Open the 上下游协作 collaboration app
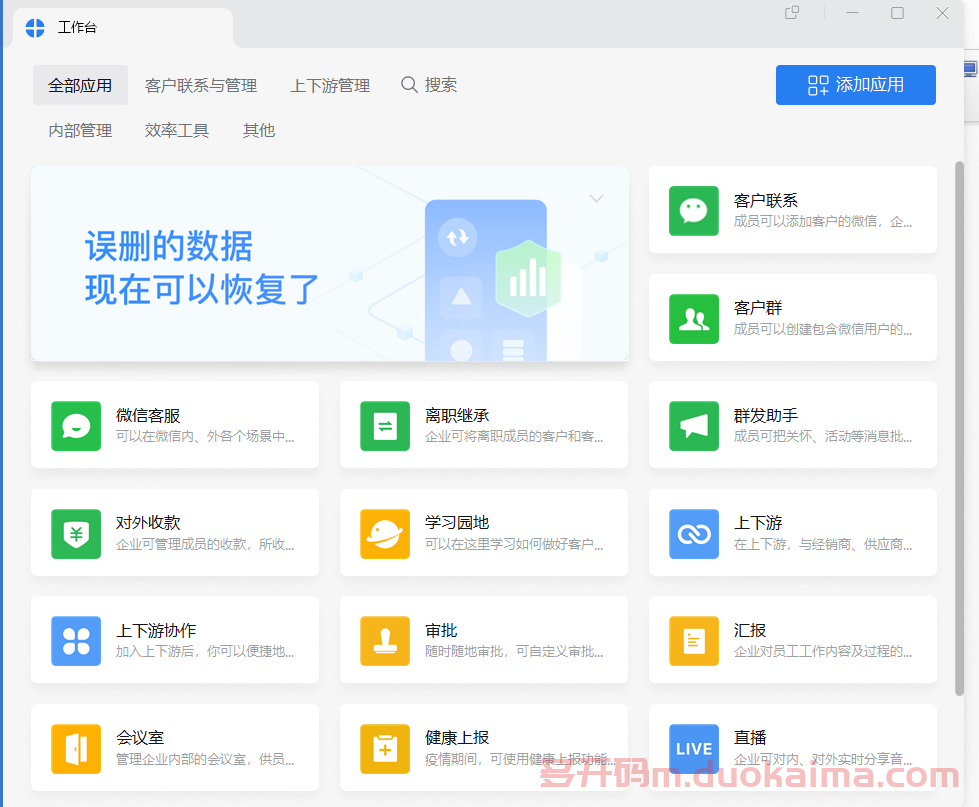 pos(175,640)
